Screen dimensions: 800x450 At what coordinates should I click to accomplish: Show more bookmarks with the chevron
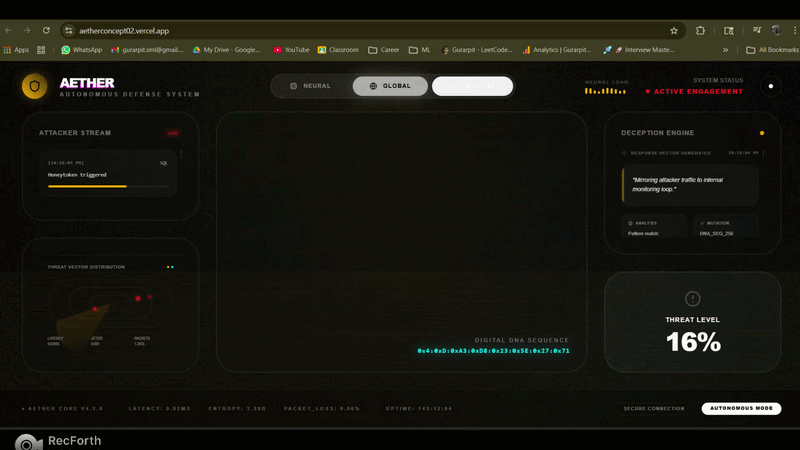[726, 50]
